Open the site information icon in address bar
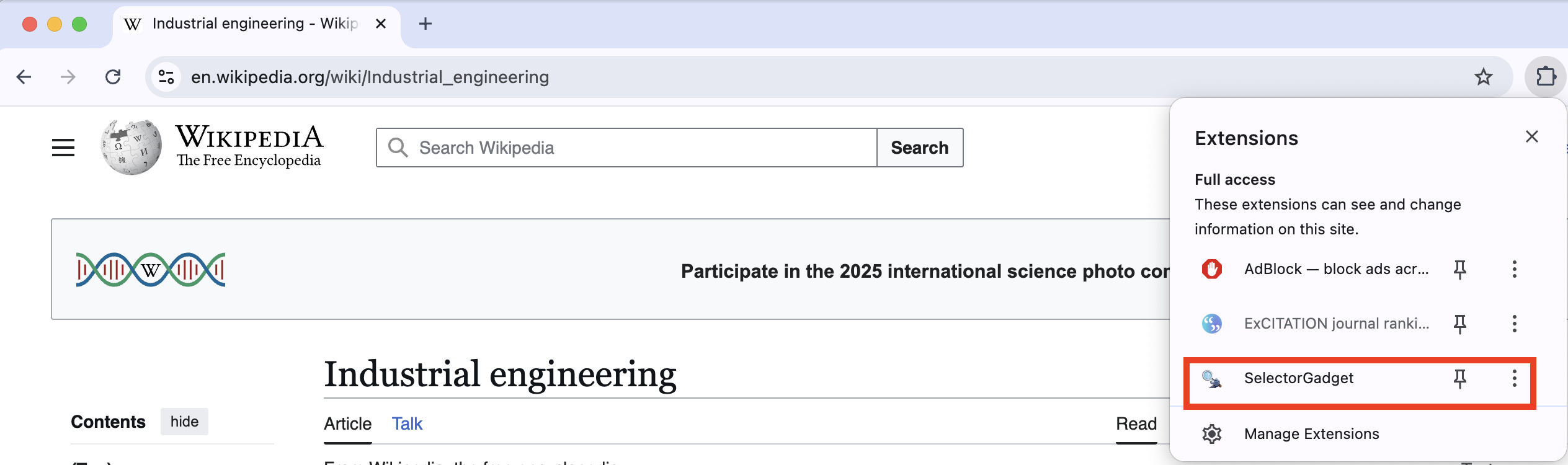This screenshot has width=1568, height=465. point(166,77)
